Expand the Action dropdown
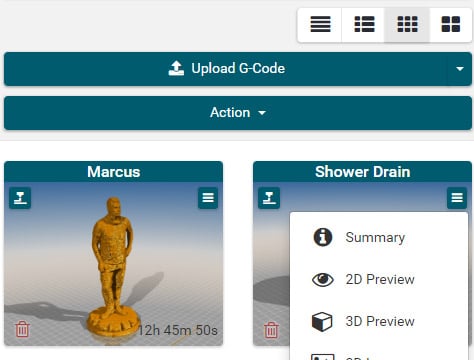This screenshot has width=474, height=360. coord(238,113)
